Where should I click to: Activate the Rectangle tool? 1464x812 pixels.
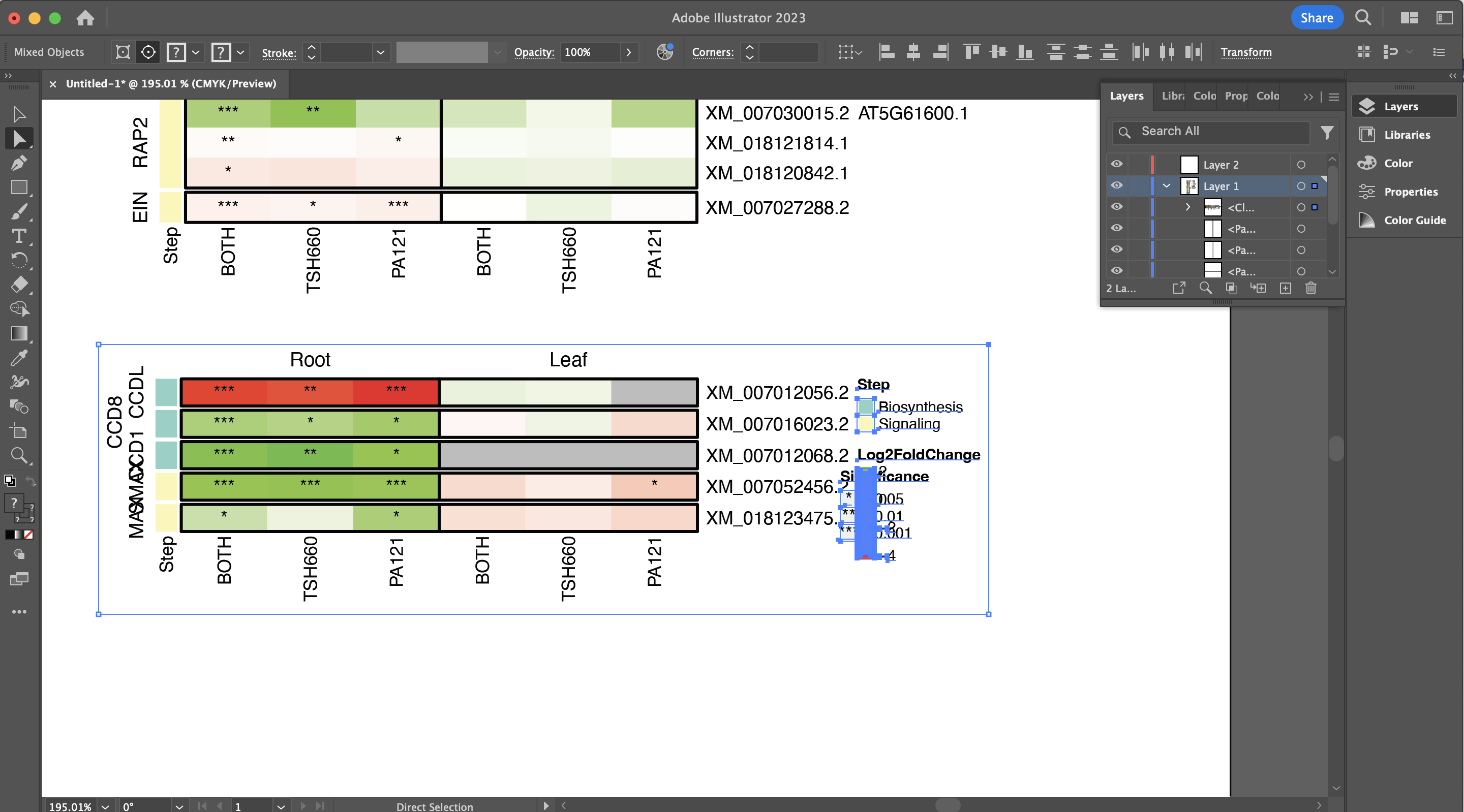[x=19, y=188]
